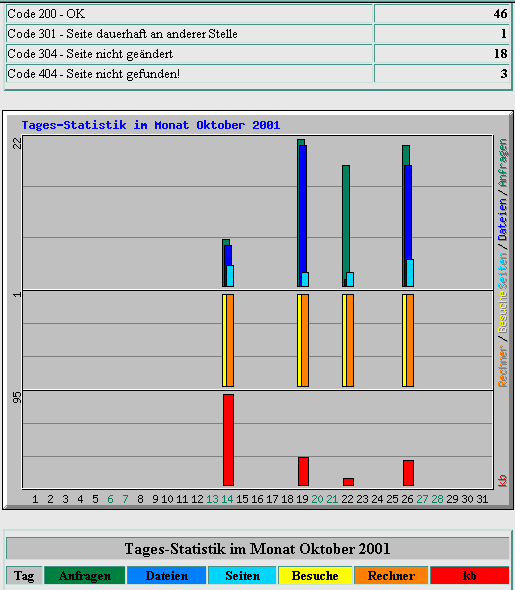
Task: Select 'Code 301 - Seite dauerhaft an anderer Stelle'
Action: tap(122, 34)
